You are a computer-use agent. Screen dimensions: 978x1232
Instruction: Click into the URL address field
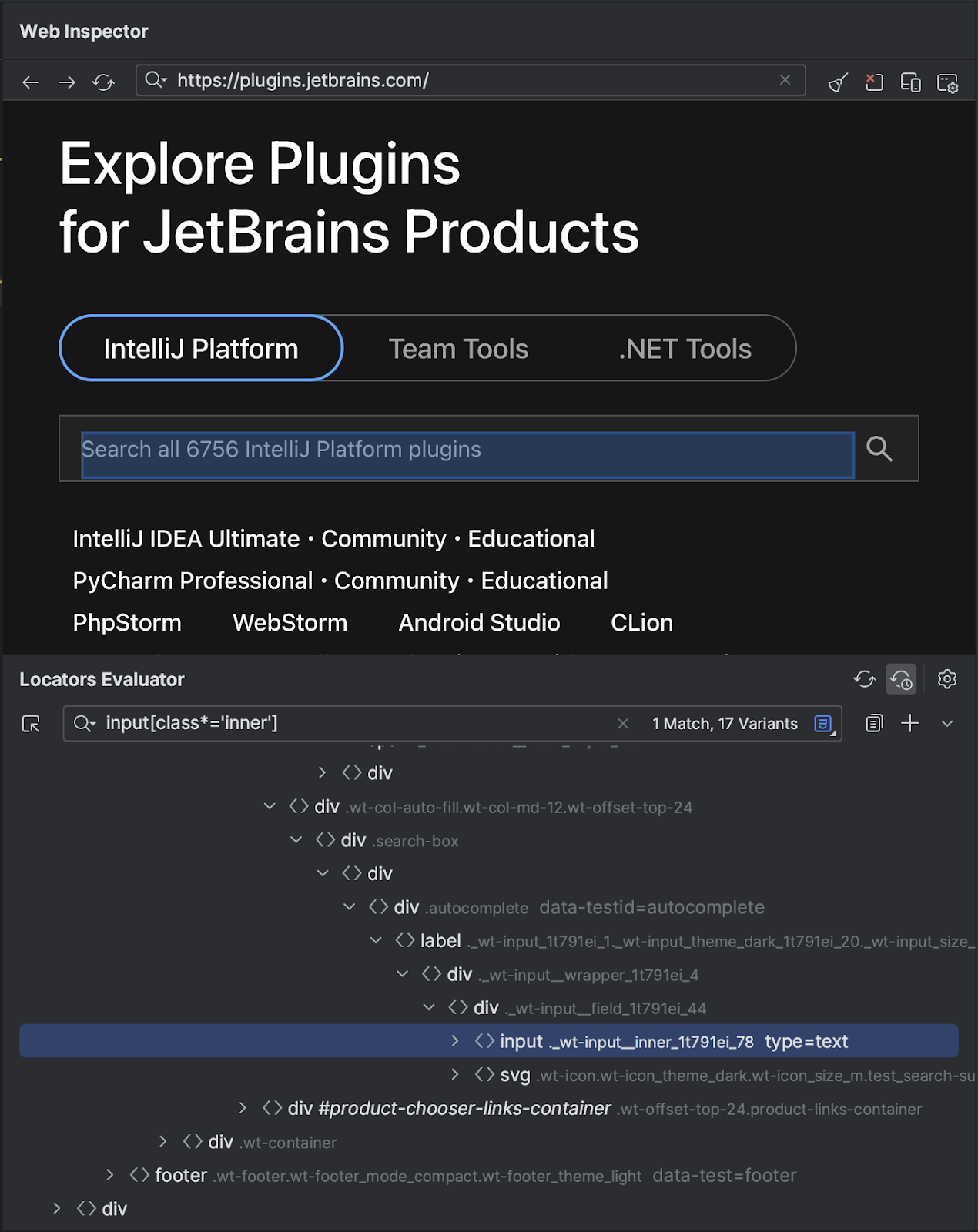click(470, 80)
